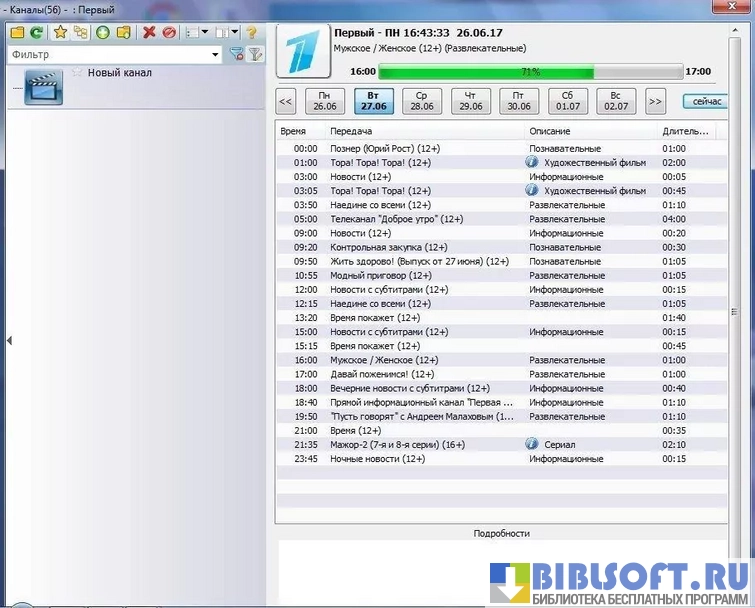This screenshot has width=755, height=608.
Task: Toggle the channel groups tree view button
Action: (80, 32)
